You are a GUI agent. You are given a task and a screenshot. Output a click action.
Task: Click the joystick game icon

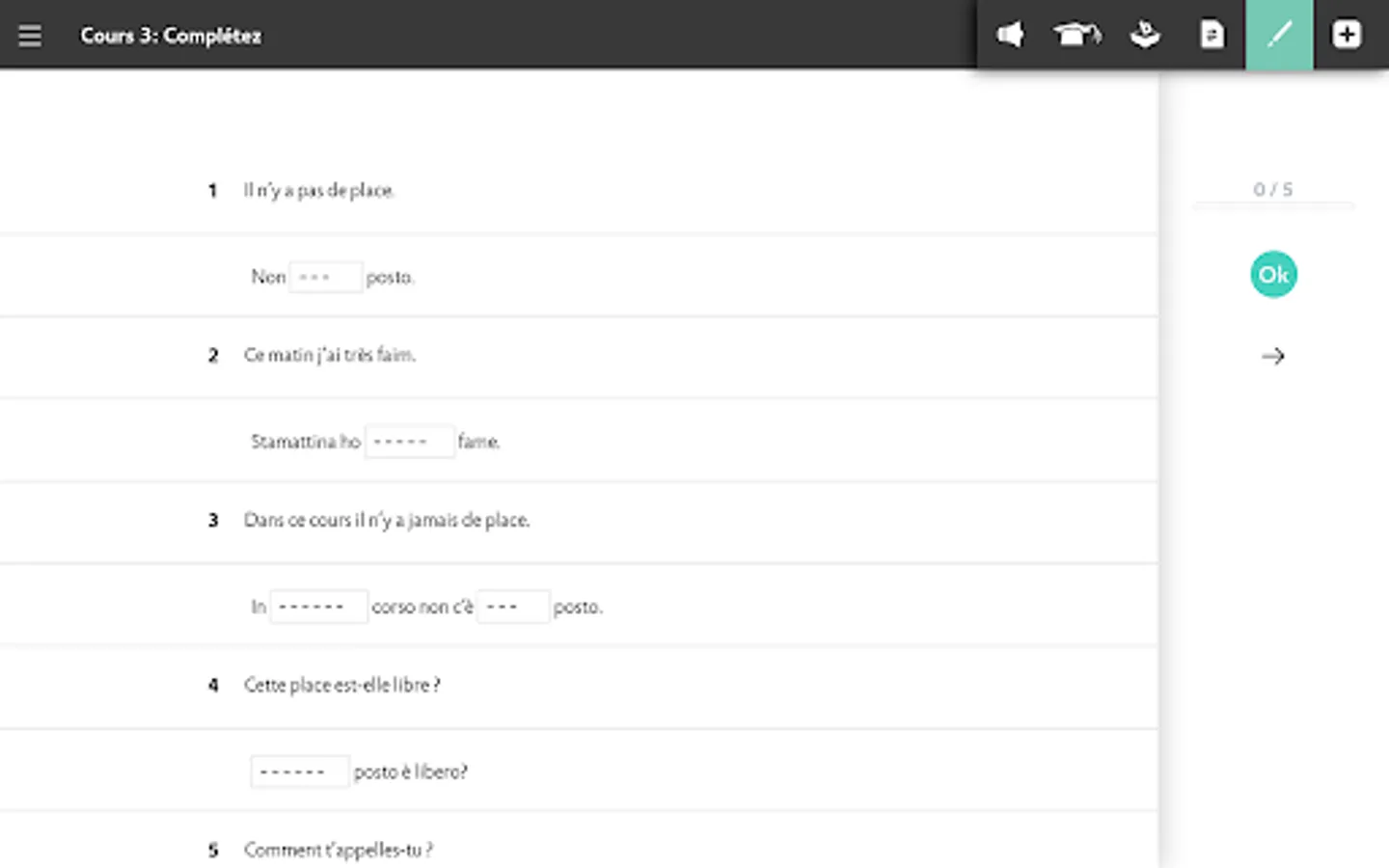[1145, 36]
